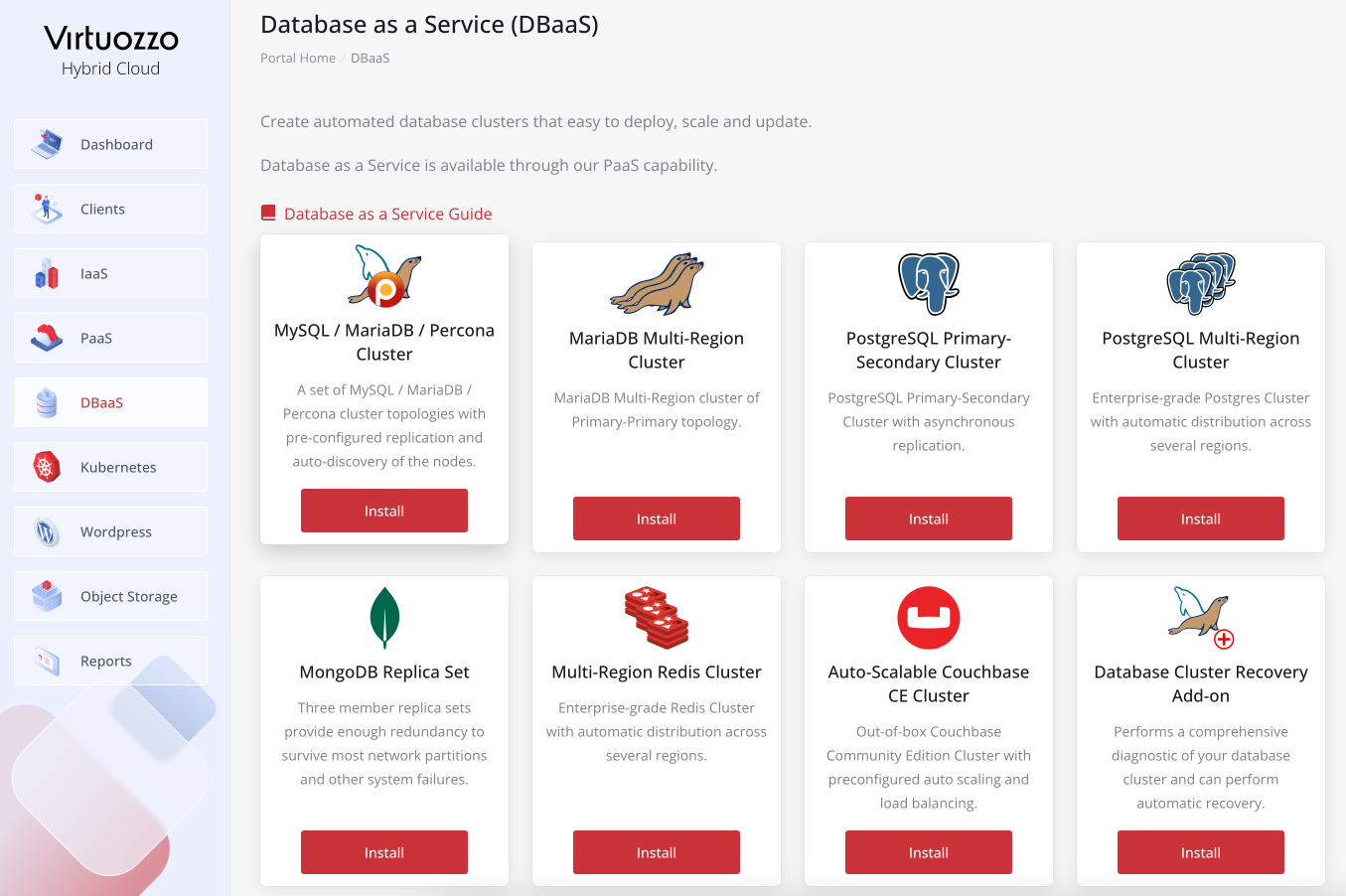Install the PostgreSQL Primary-Secondary Cluster
This screenshot has width=1346, height=896.
pos(929,519)
